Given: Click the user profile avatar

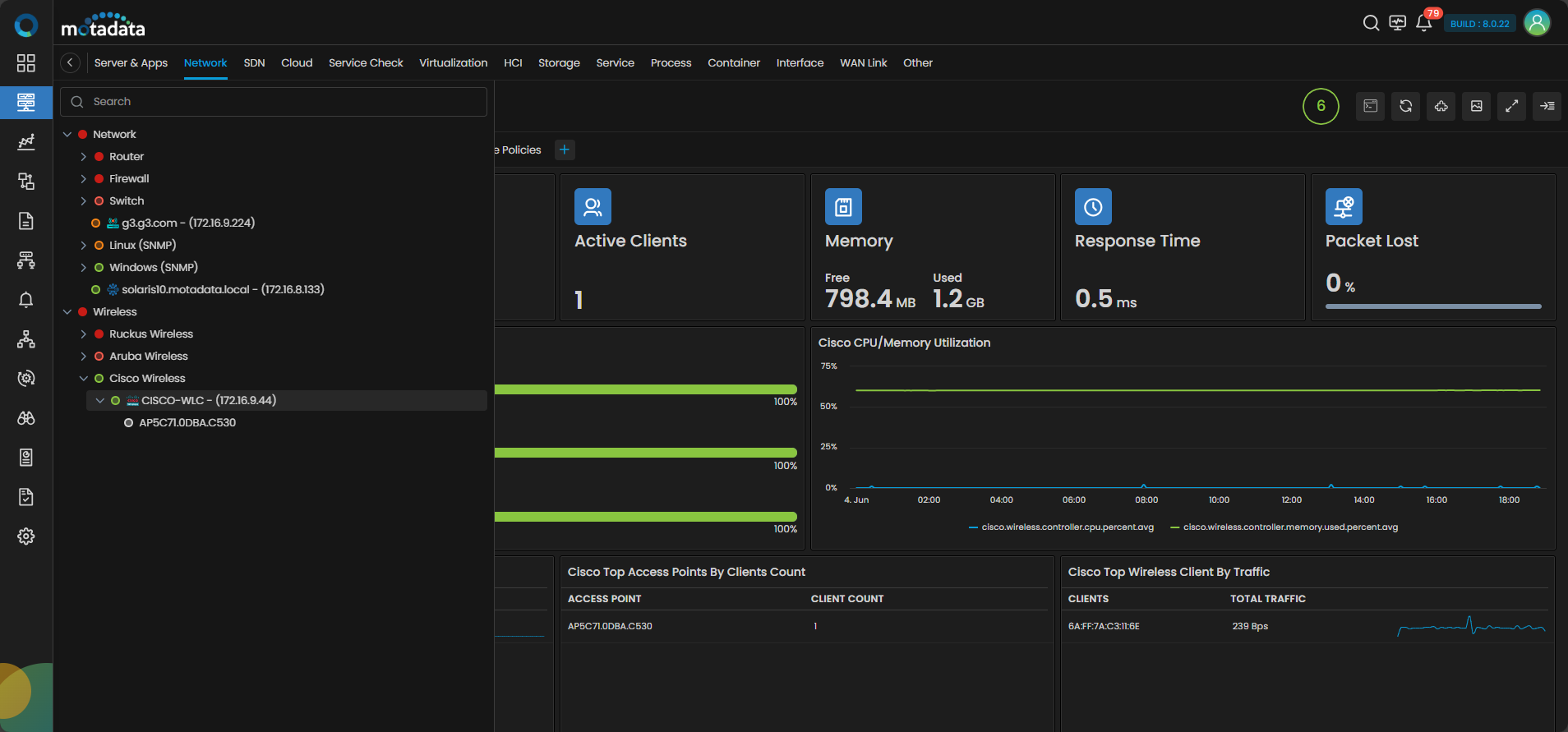Looking at the screenshot, I should 1537,23.
